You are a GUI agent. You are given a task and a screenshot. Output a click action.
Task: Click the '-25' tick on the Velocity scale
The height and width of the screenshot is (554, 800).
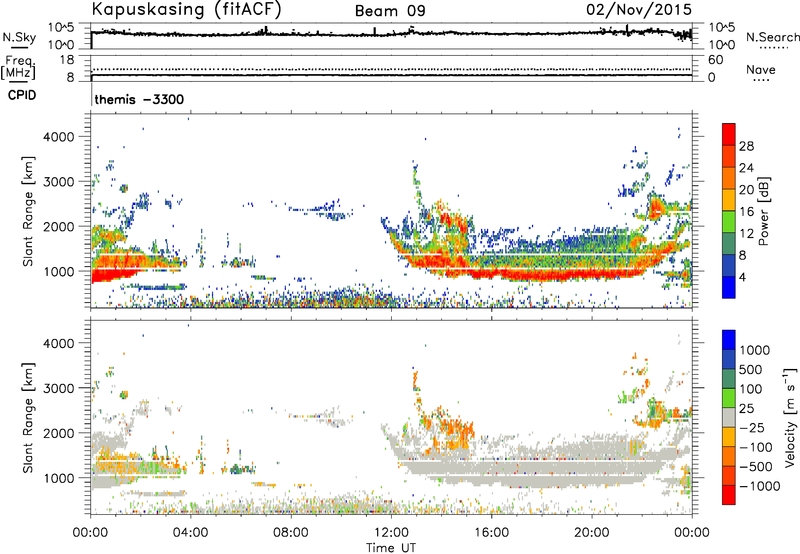click(x=753, y=427)
